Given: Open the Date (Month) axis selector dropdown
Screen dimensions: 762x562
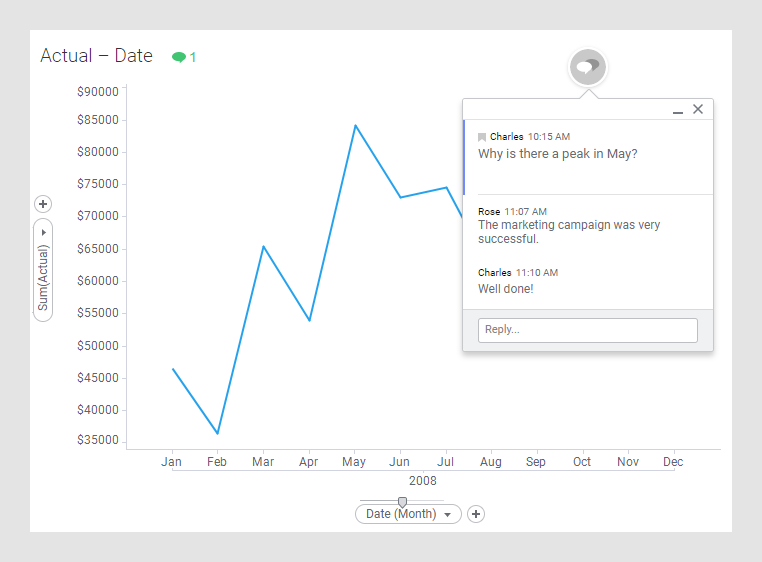Looking at the screenshot, I should [x=401, y=514].
